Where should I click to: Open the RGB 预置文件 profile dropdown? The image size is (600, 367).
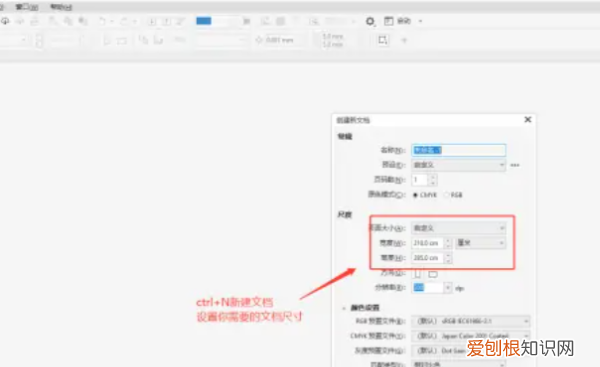pyautogui.click(x=471, y=321)
